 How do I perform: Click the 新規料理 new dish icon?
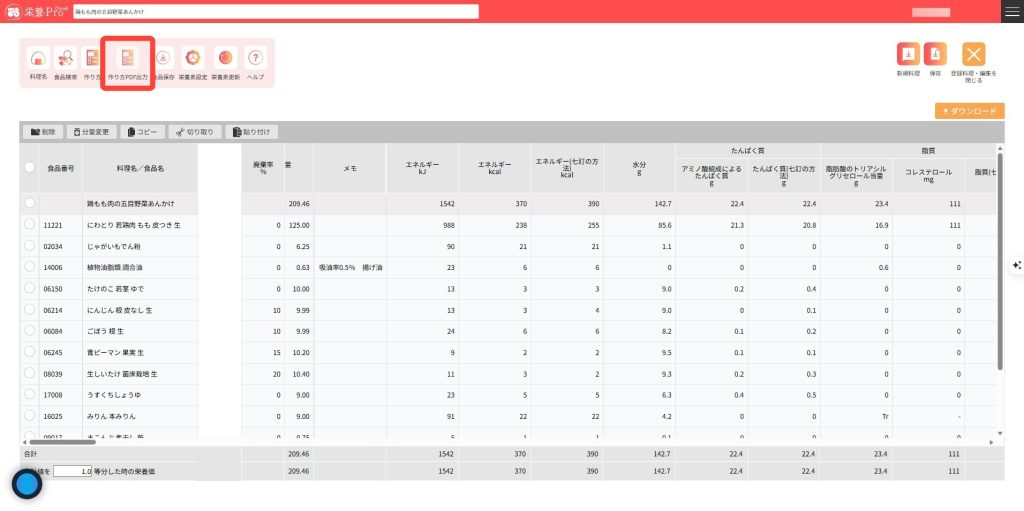pos(908,55)
